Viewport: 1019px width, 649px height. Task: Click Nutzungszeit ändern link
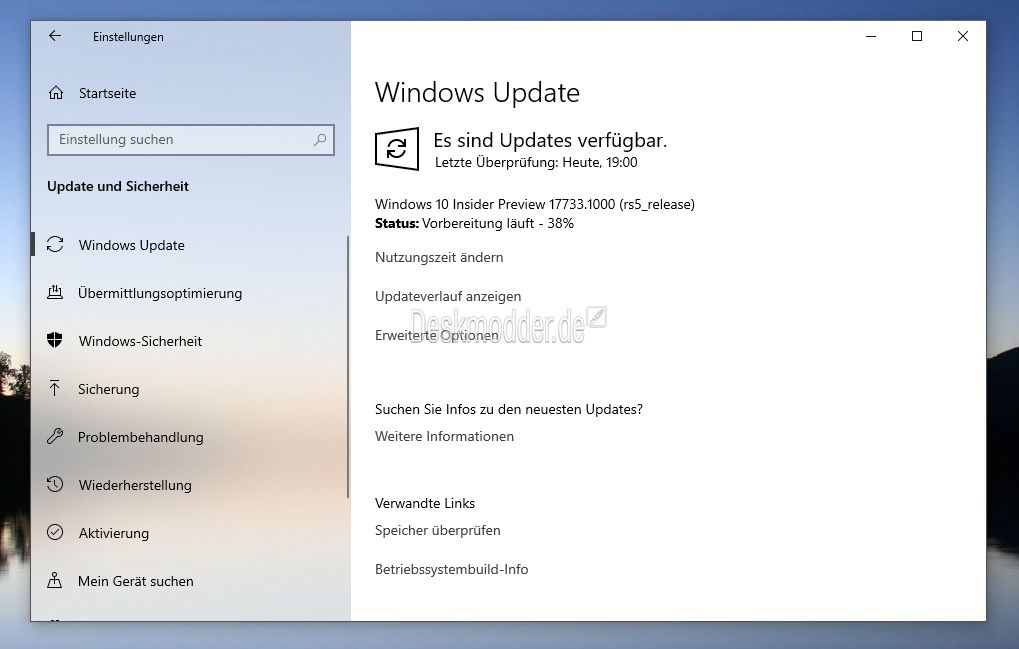click(x=439, y=257)
